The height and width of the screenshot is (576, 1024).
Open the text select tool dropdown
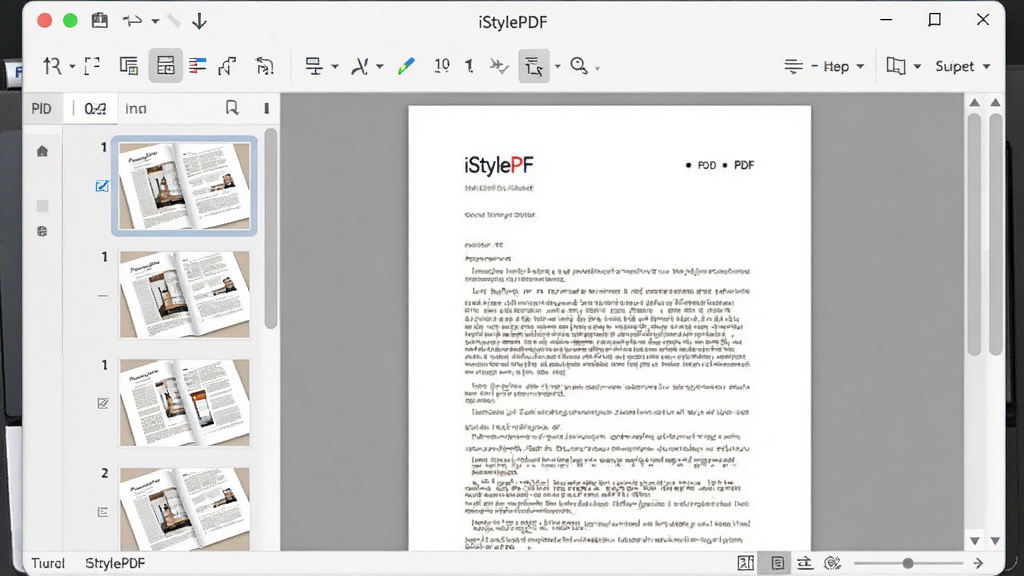point(557,67)
